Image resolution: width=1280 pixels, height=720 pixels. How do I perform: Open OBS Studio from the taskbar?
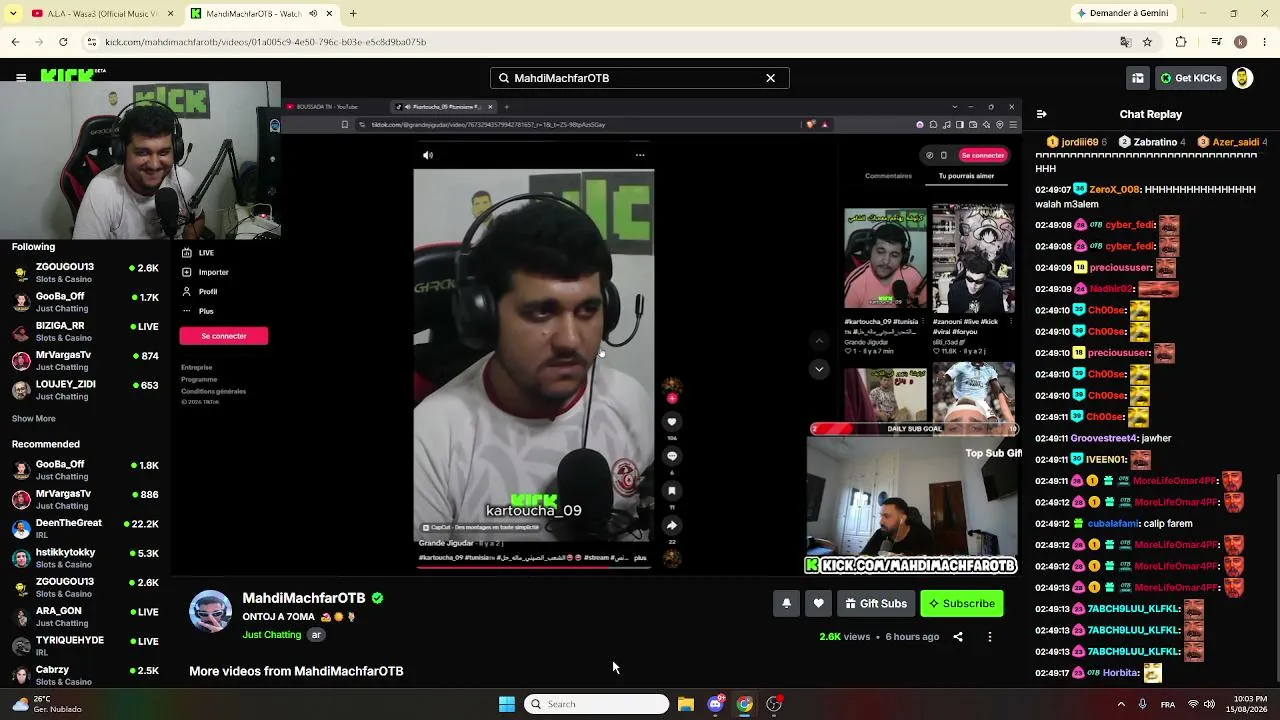(x=774, y=704)
